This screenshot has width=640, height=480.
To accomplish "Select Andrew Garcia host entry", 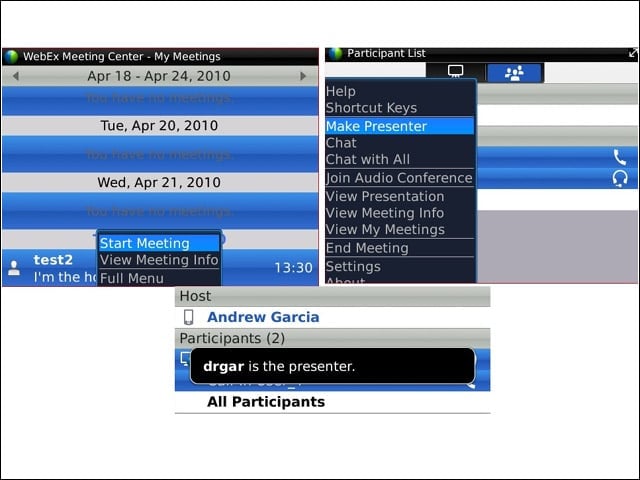I will pos(333,317).
